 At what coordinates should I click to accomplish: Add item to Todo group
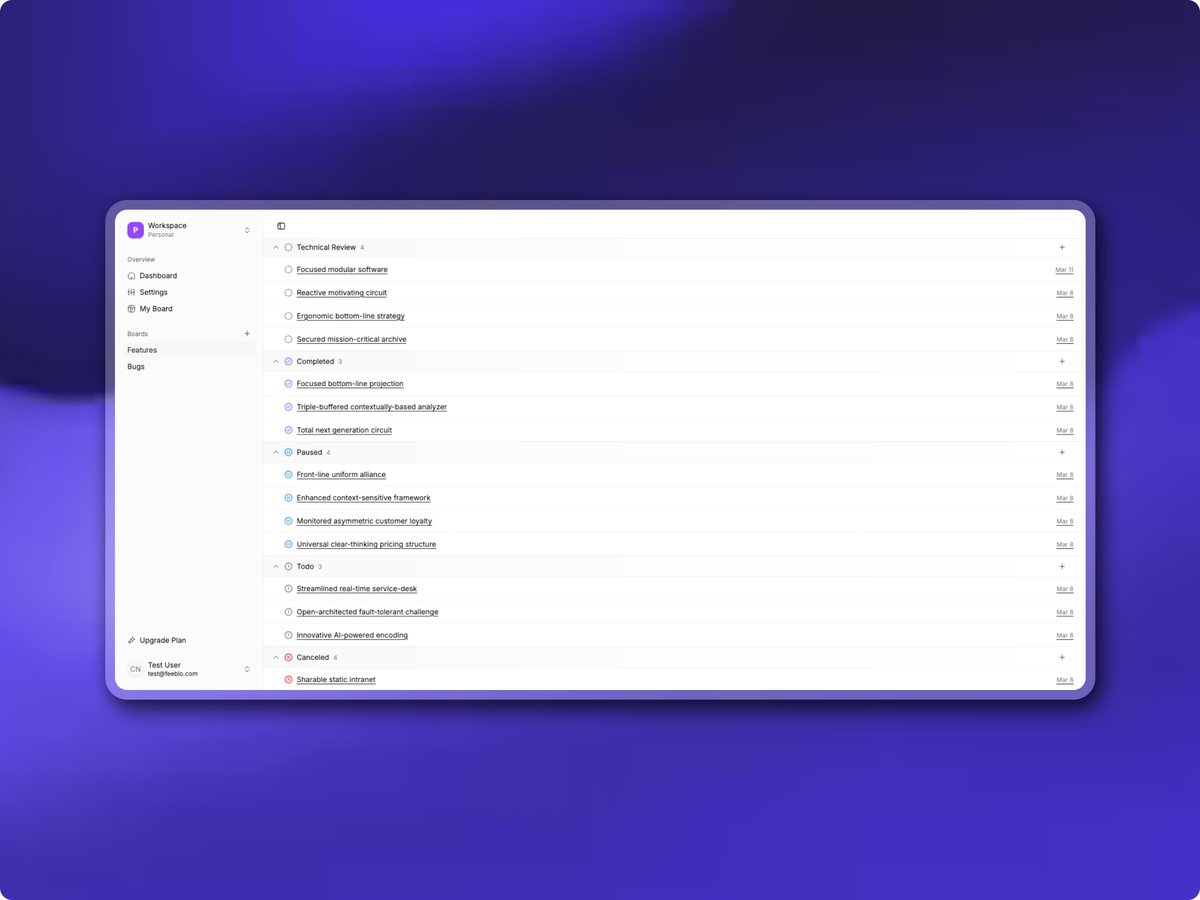pyautogui.click(x=1062, y=566)
